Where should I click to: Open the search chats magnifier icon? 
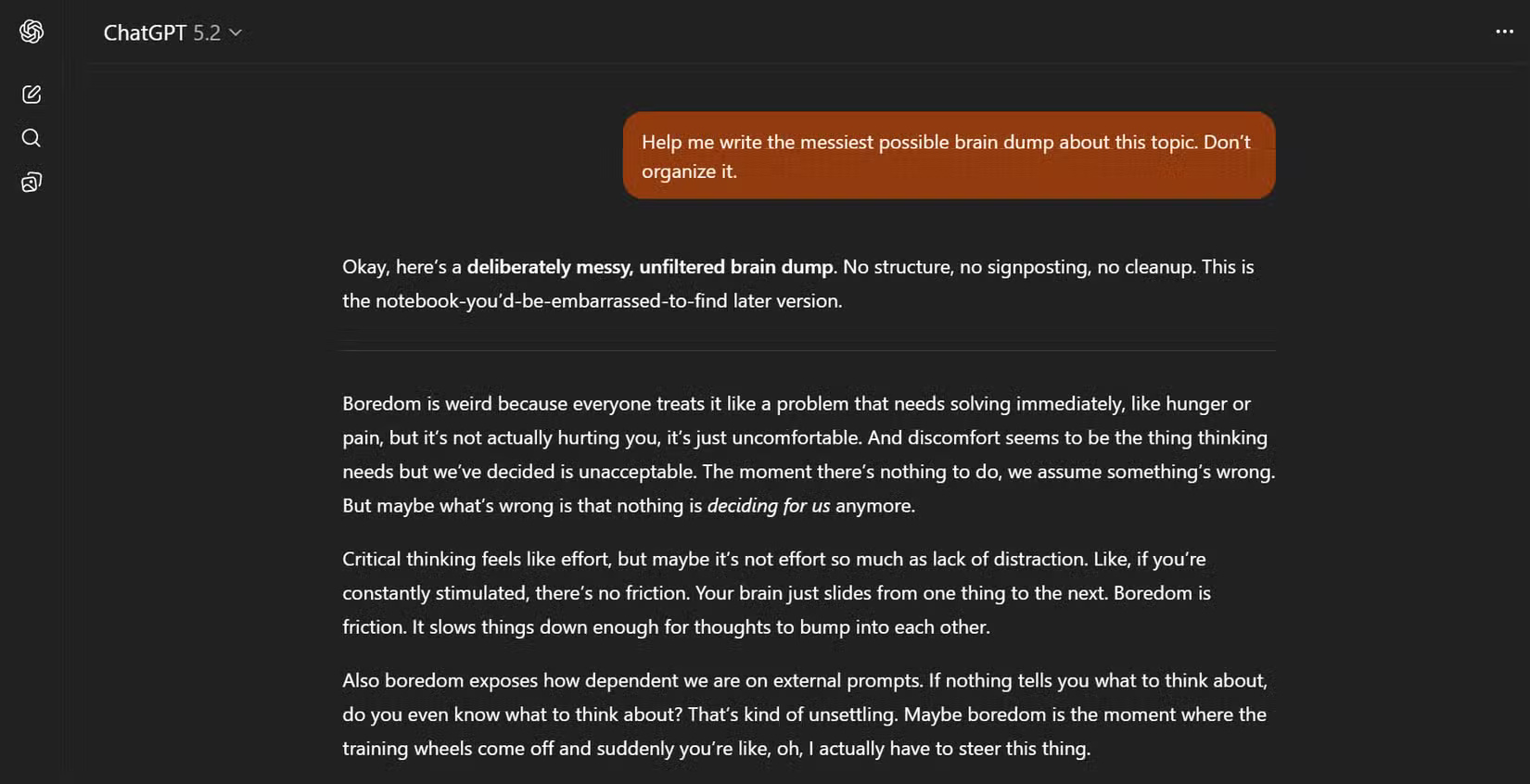pos(32,138)
